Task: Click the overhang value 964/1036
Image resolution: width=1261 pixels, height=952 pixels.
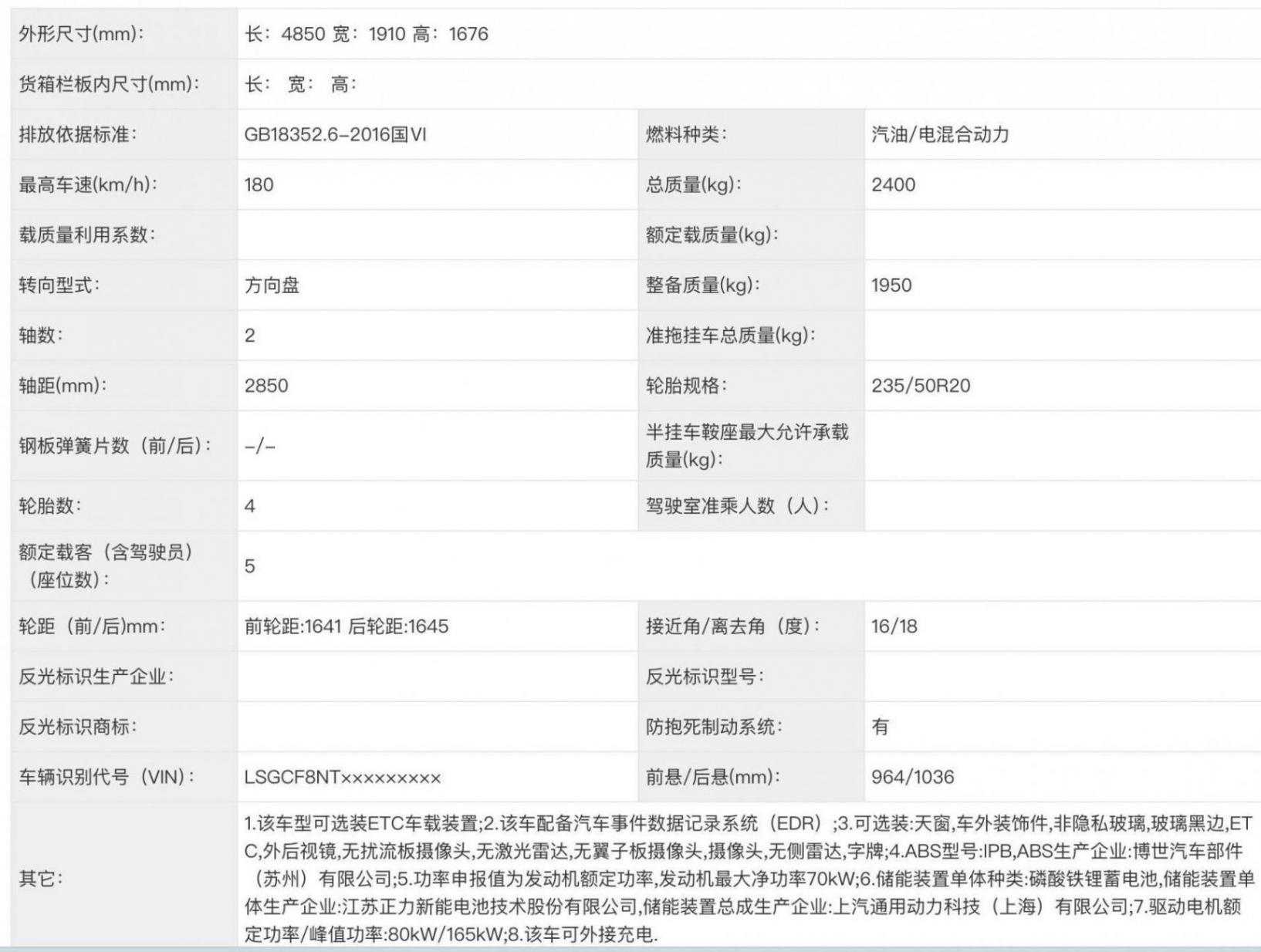Action: click(x=912, y=777)
